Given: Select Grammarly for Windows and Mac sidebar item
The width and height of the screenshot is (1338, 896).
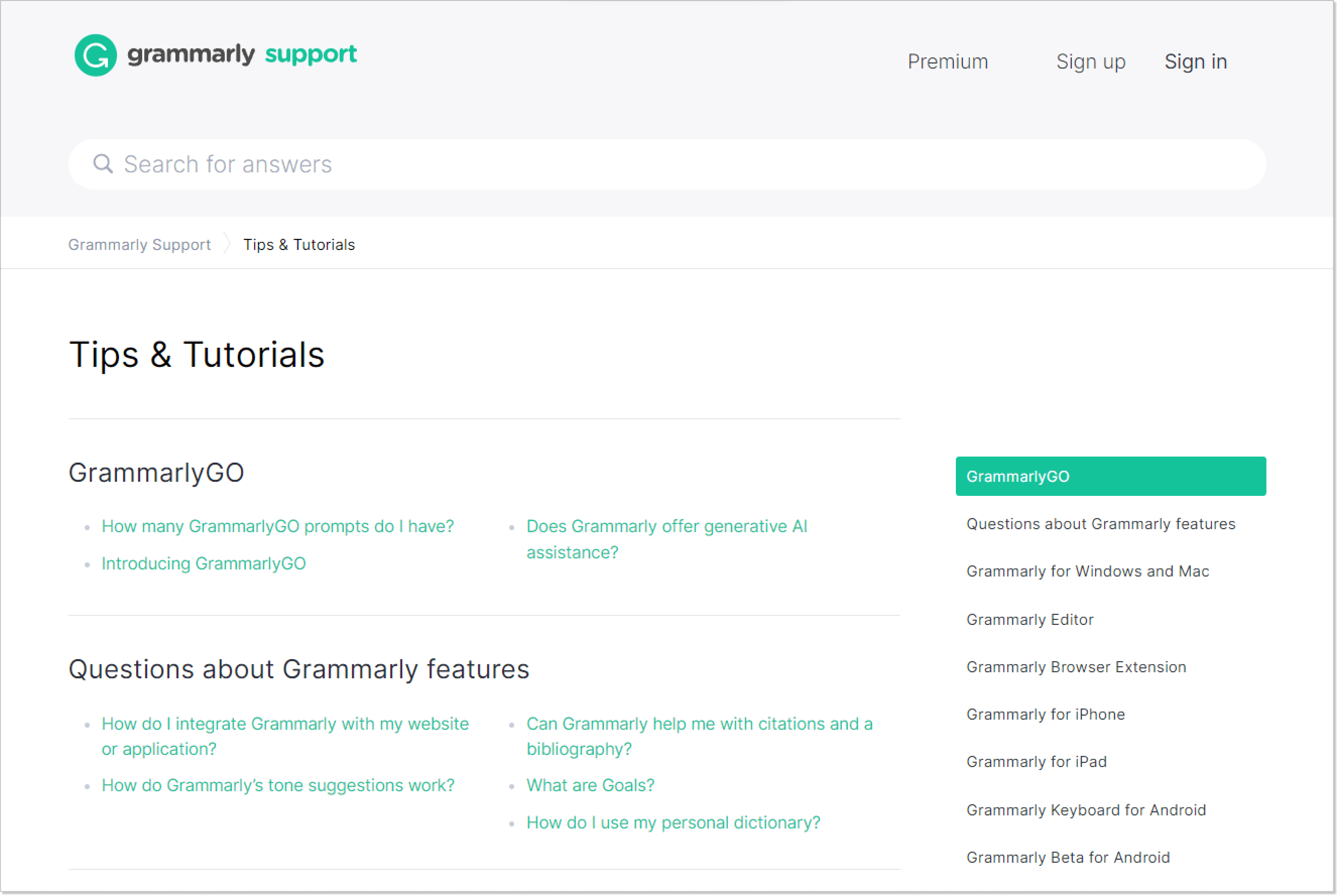Looking at the screenshot, I should [1087, 571].
